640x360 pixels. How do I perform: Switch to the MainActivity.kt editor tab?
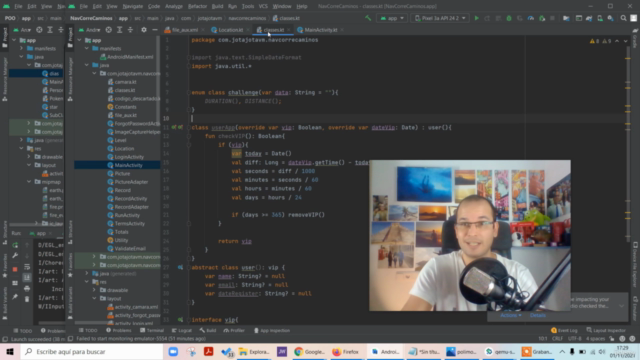click(x=320, y=30)
